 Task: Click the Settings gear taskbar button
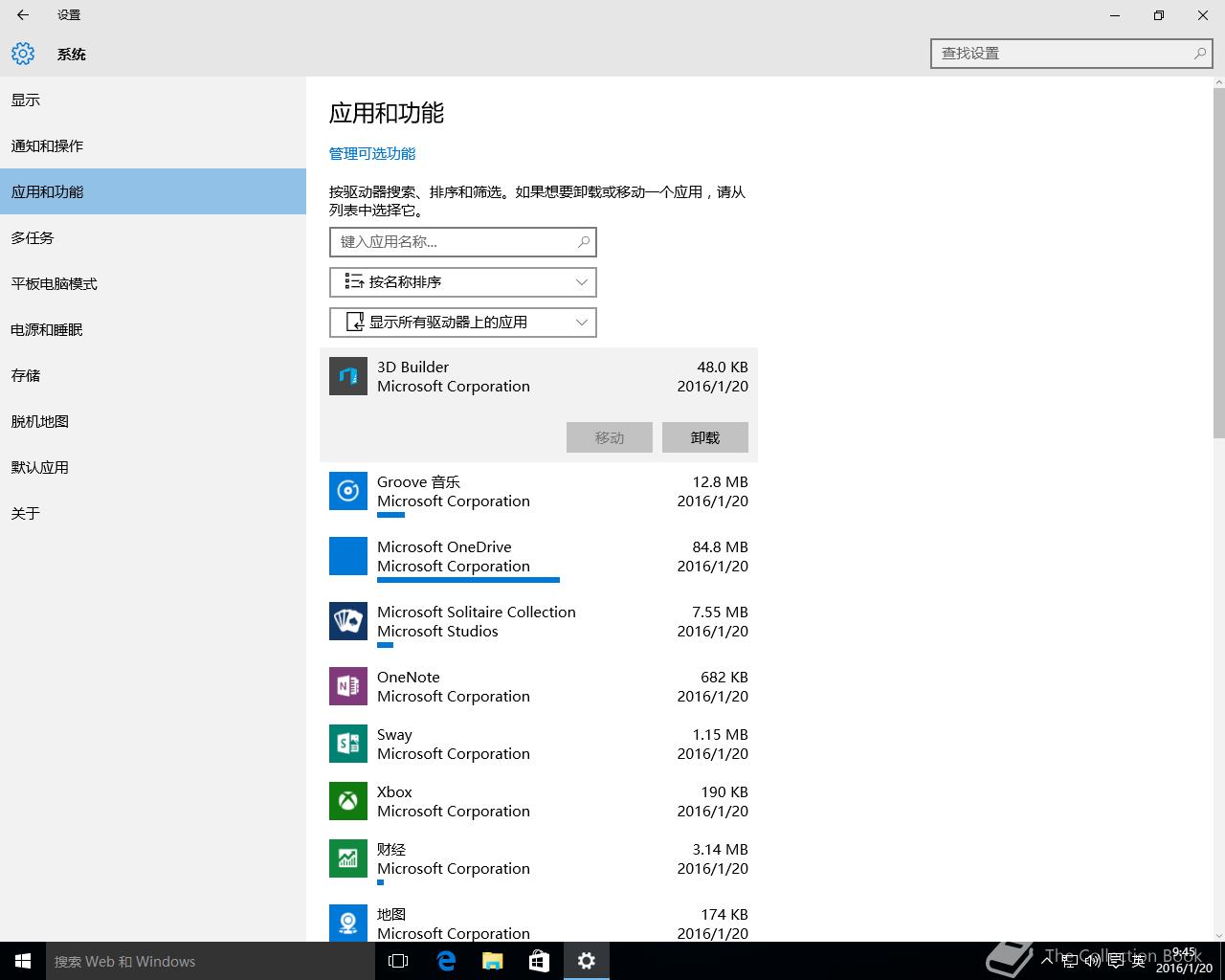click(x=587, y=961)
